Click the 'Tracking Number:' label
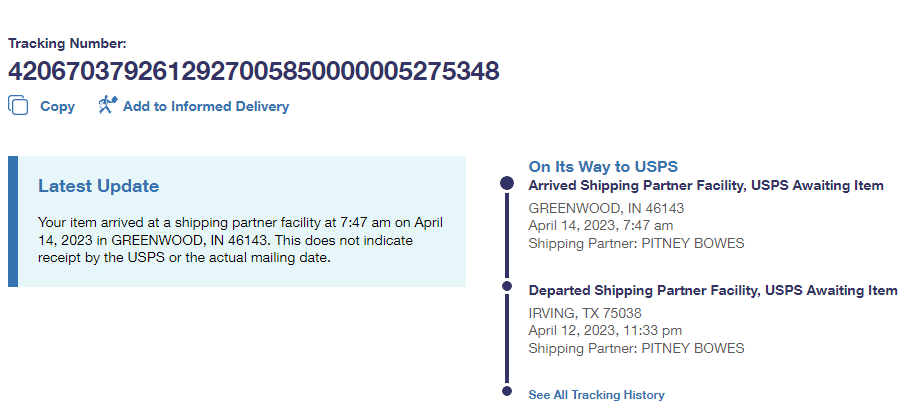Image resolution: width=914 pixels, height=410 pixels. [67, 43]
